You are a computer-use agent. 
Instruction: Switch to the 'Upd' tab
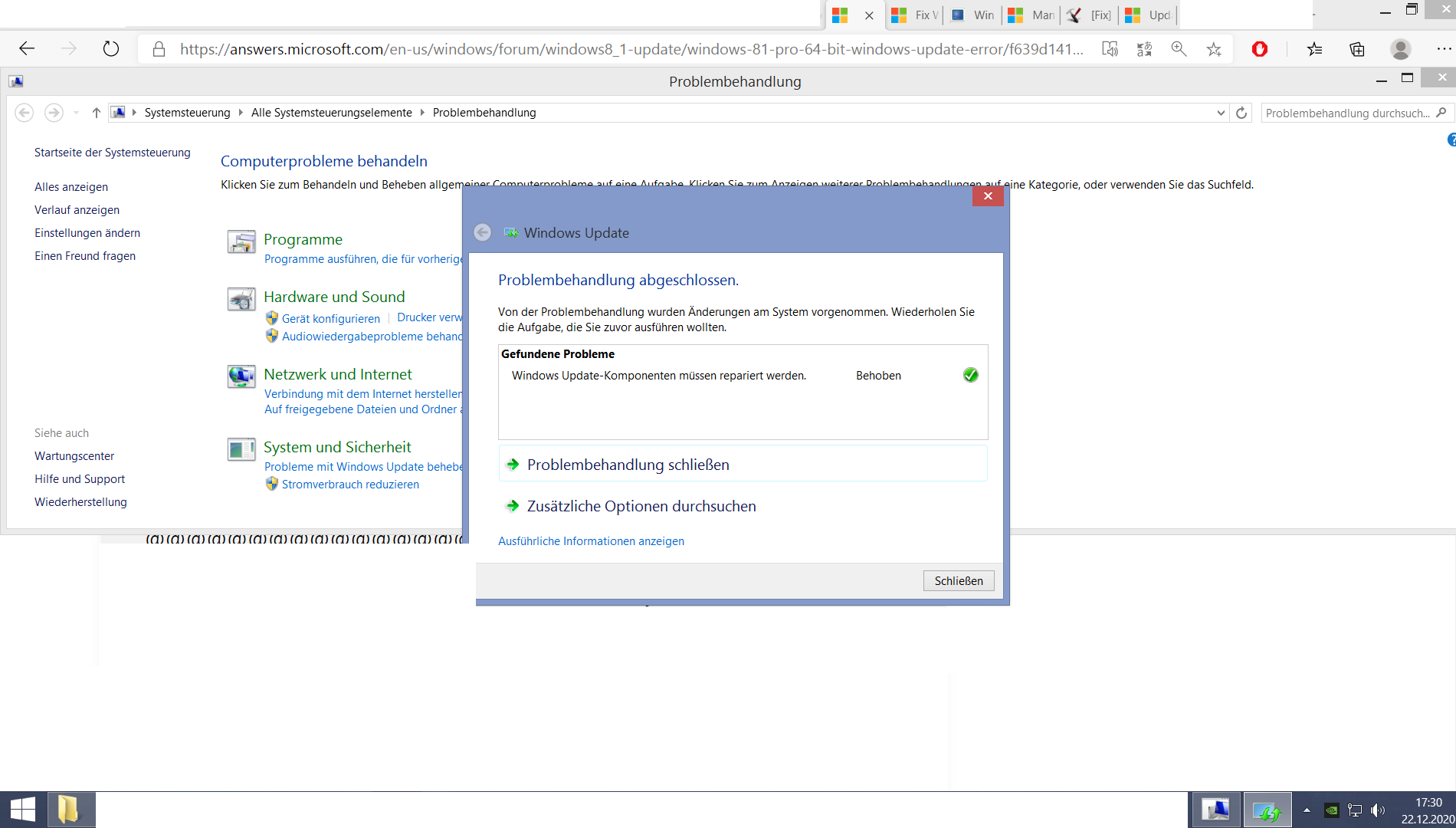click(1148, 15)
